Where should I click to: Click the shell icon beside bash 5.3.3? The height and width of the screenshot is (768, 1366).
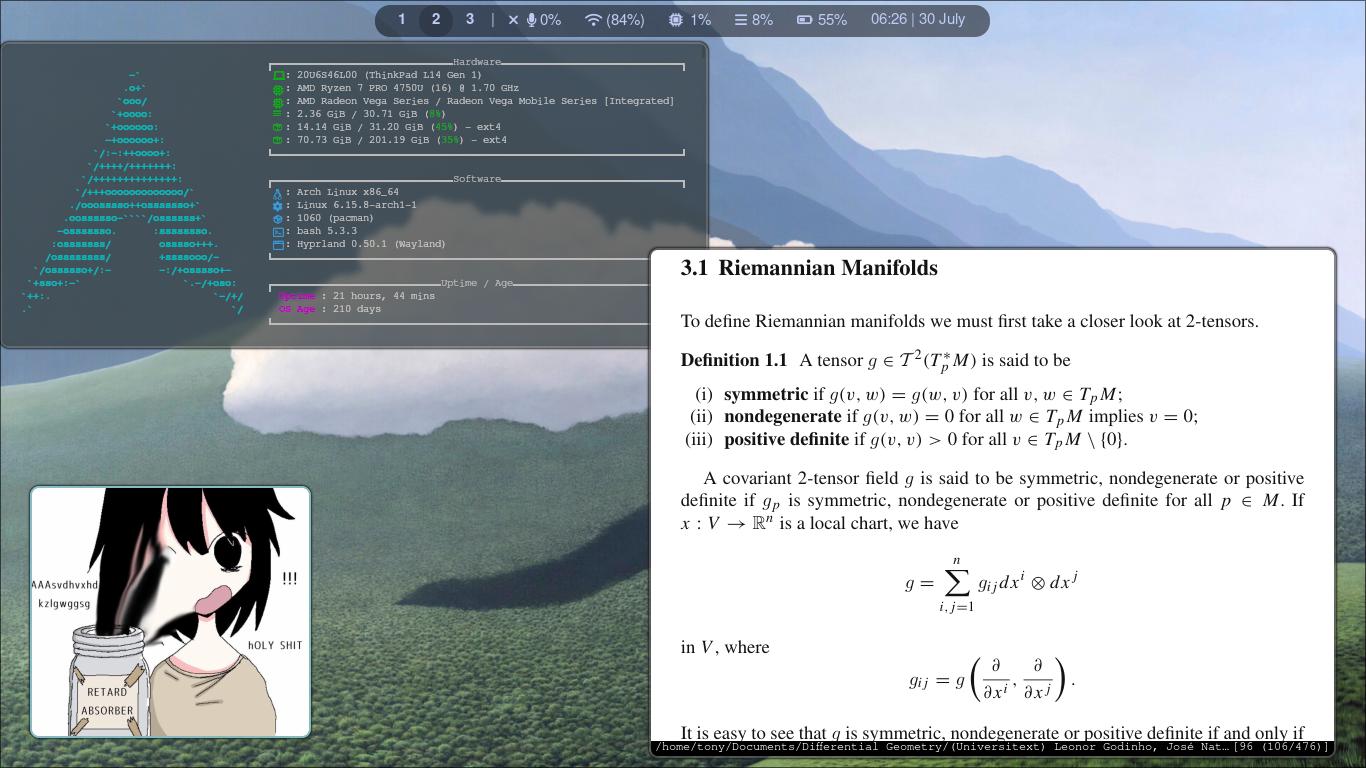point(278,231)
